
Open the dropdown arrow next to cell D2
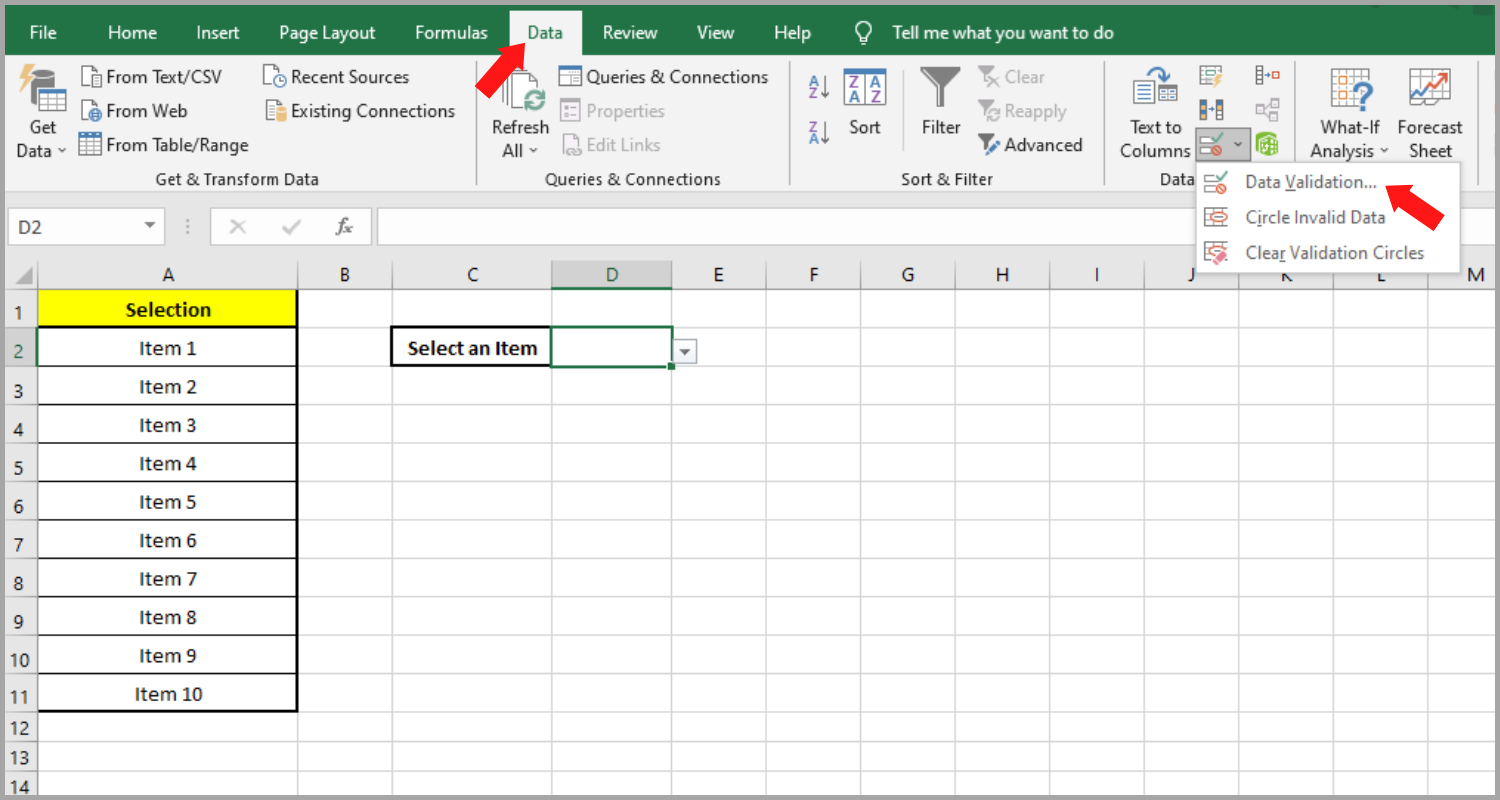point(683,351)
